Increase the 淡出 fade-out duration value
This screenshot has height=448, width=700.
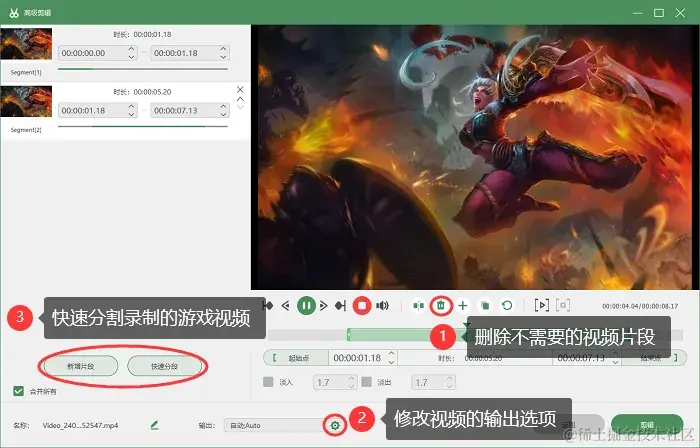pyautogui.click(x=450, y=378)
